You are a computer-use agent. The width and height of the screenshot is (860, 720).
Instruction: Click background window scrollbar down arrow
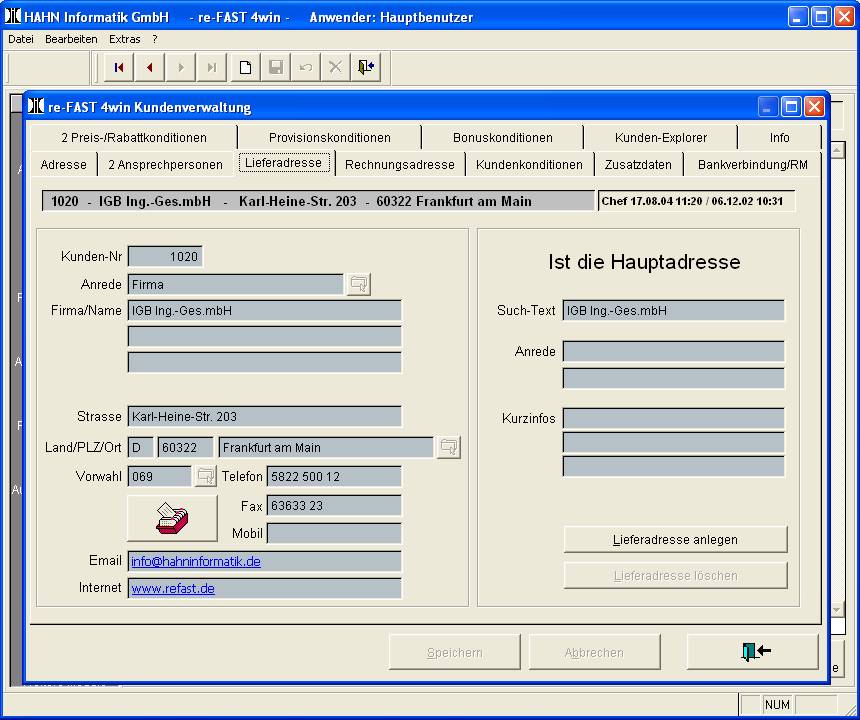pyautogui.click(x=838, y=609)
